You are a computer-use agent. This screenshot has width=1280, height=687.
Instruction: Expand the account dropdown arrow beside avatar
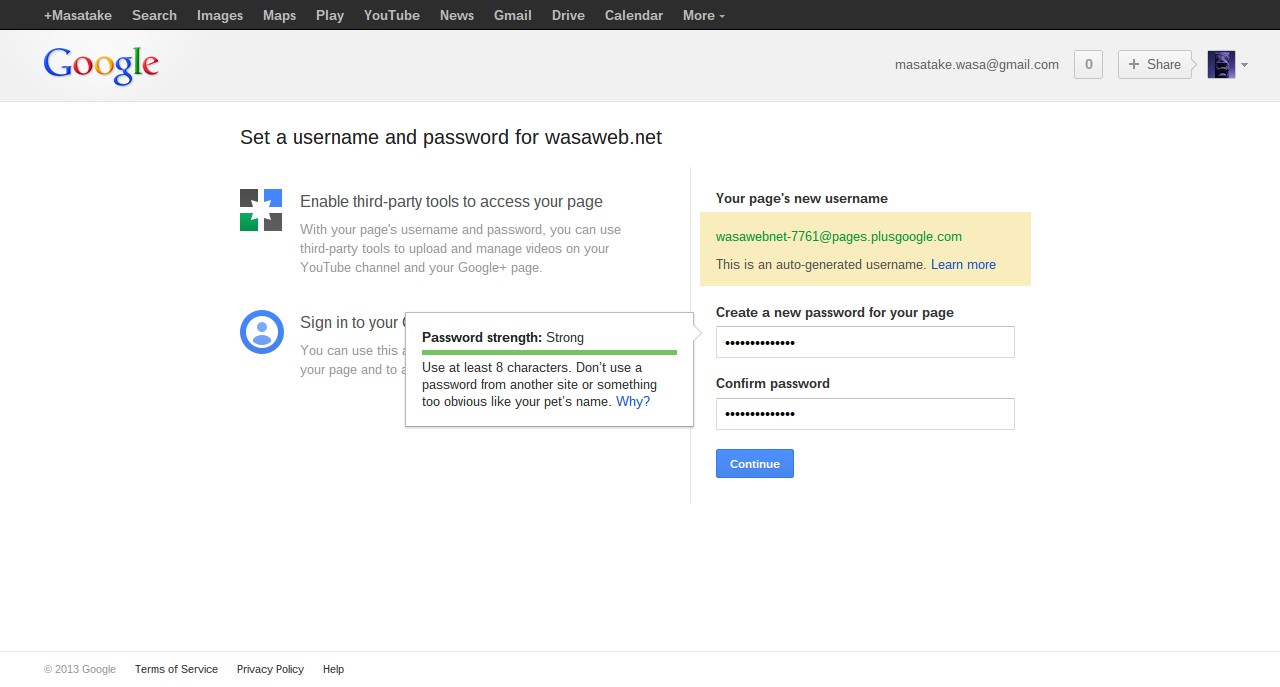[1244, 65]
